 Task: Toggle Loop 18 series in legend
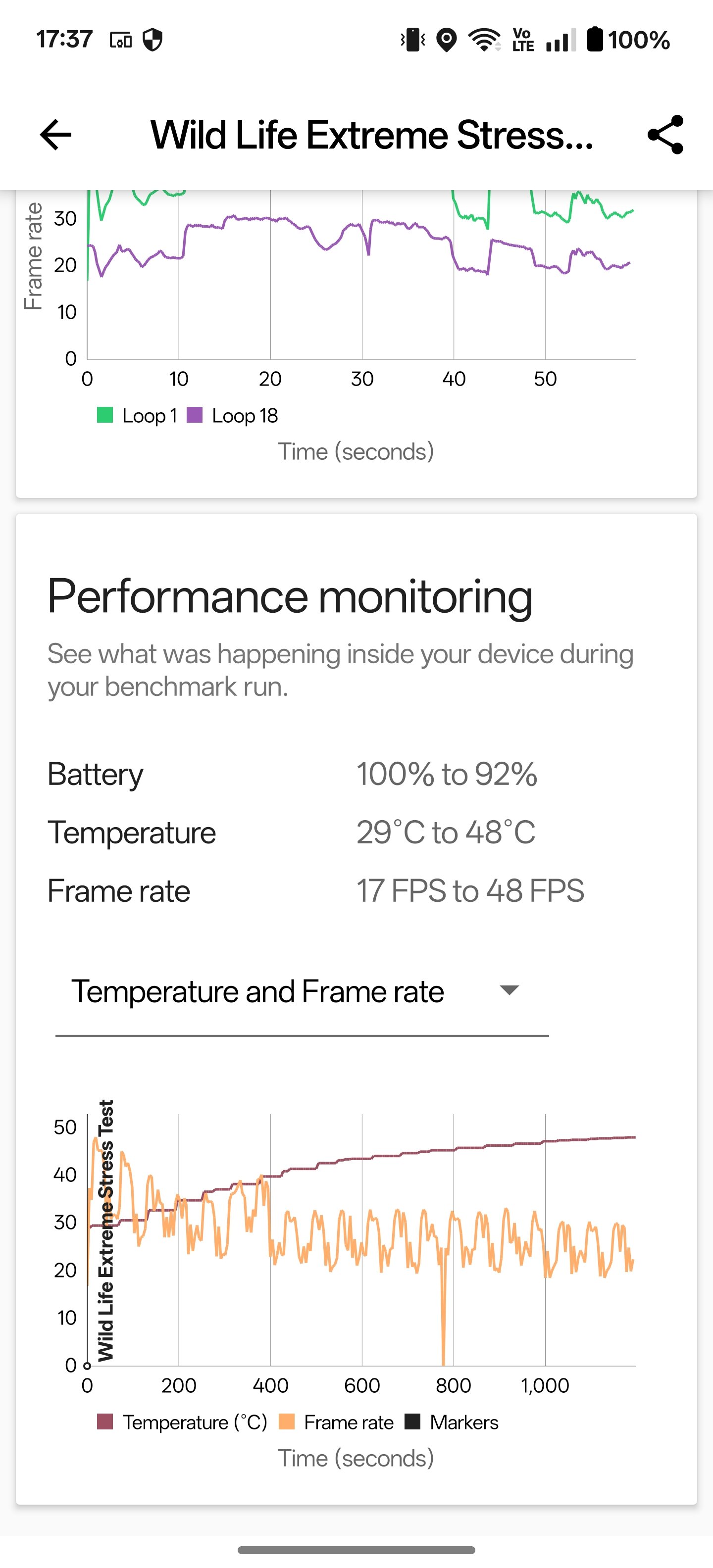click(x=232, y=416)
